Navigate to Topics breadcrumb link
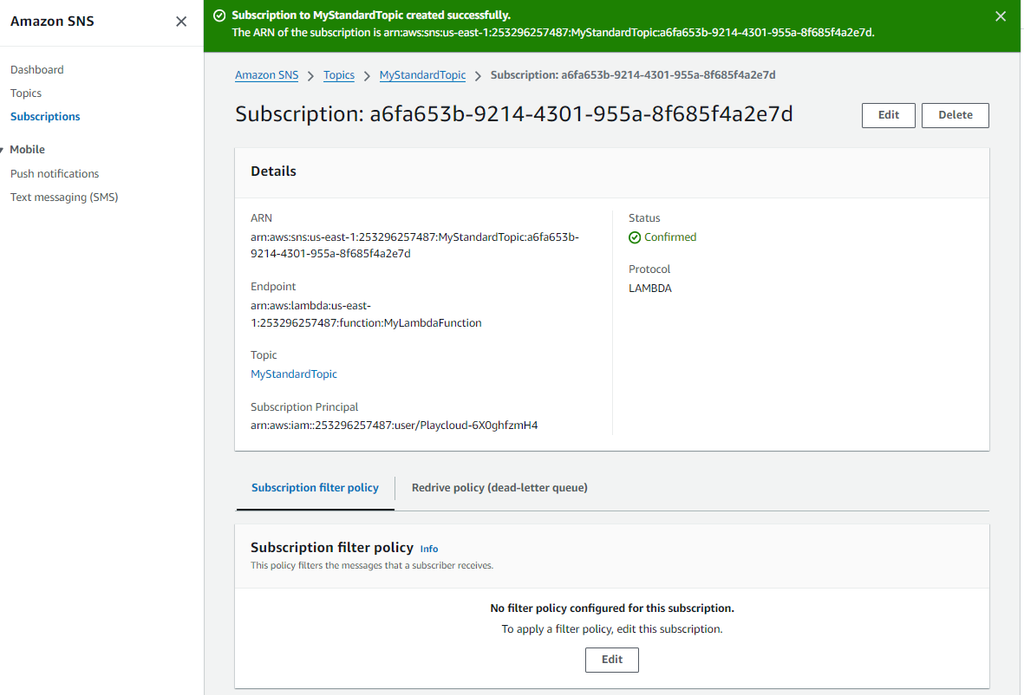Screen dimensions: 1024x695 339,76
